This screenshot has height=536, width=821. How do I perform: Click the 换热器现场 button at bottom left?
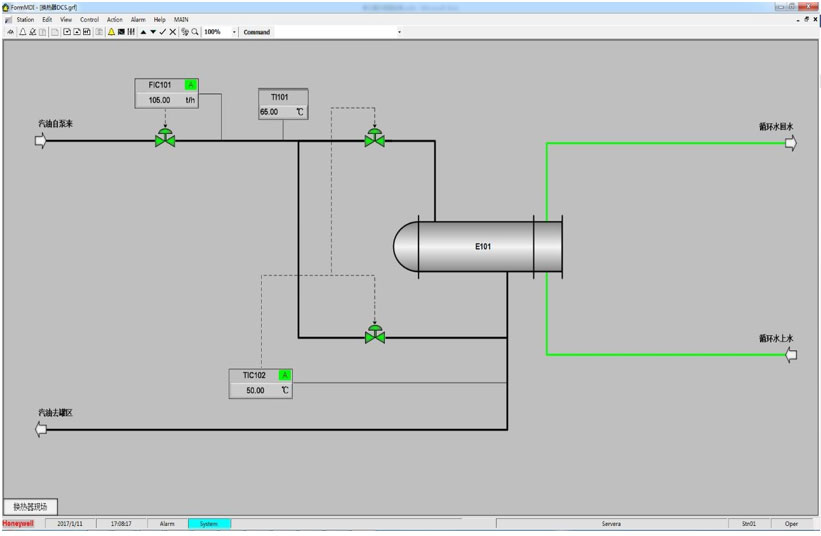point(30,507)
